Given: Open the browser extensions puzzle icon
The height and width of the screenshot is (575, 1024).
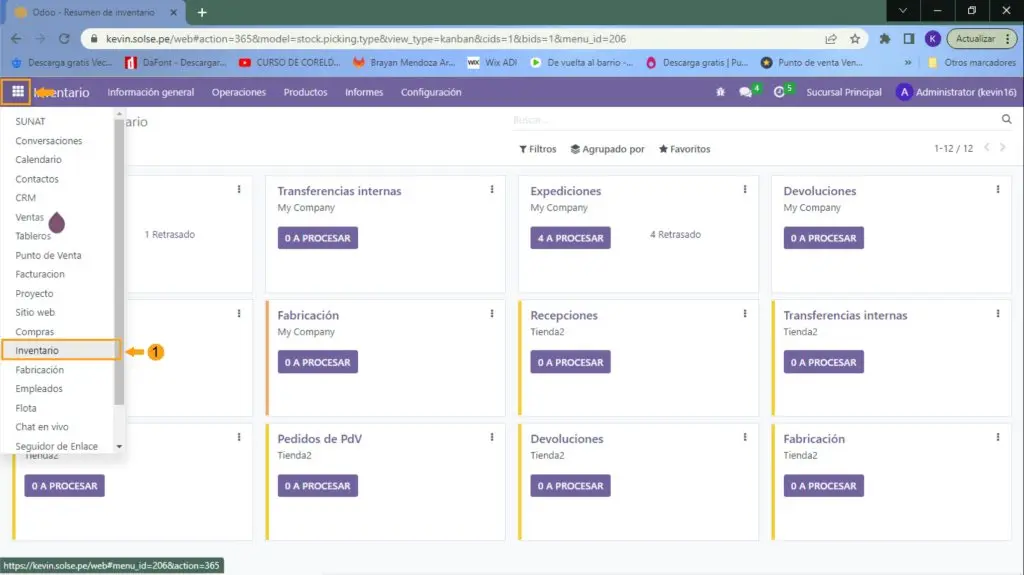Looking at the screenshot, I should click(x=885, y=39).
